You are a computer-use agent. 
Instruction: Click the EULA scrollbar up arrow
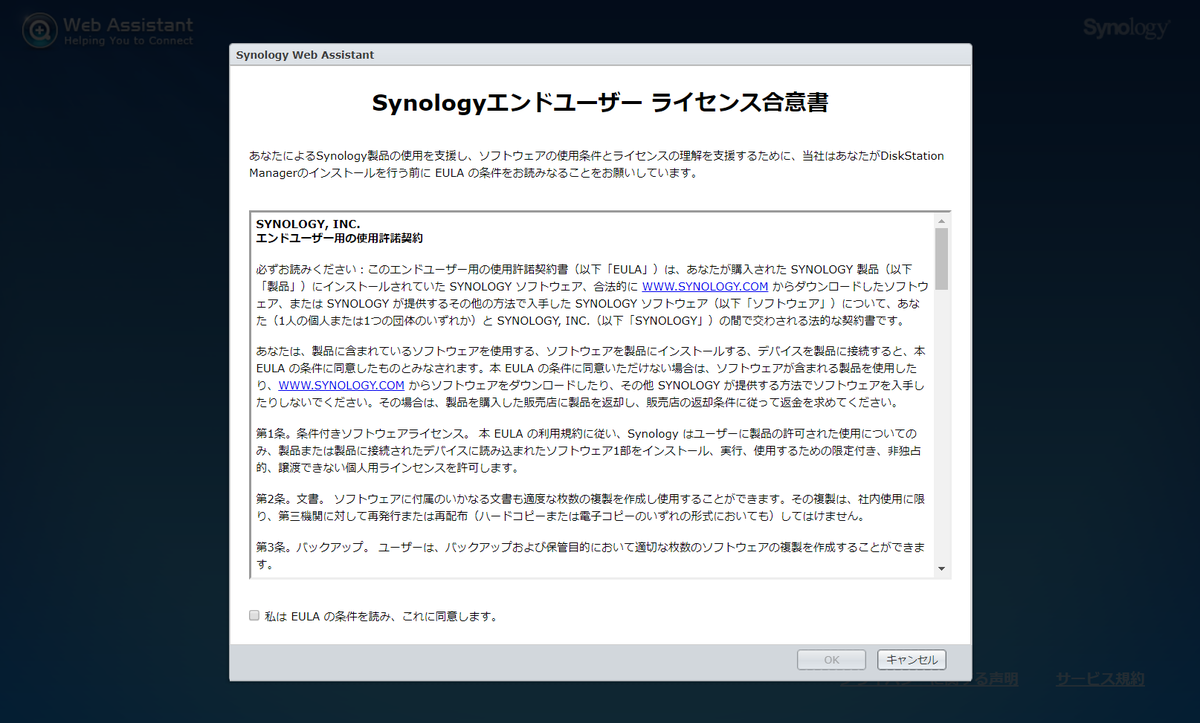[x=941, y=220]
